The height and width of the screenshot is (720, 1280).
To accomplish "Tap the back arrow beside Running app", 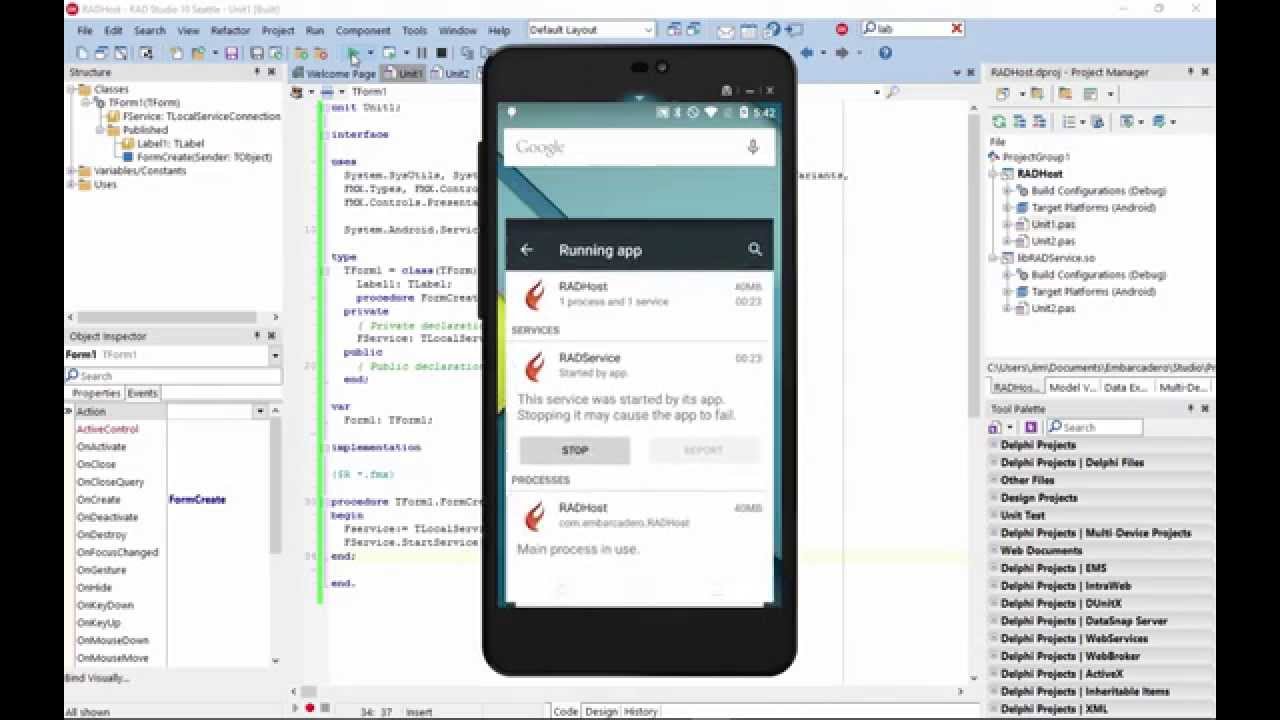I will point(527,250).
